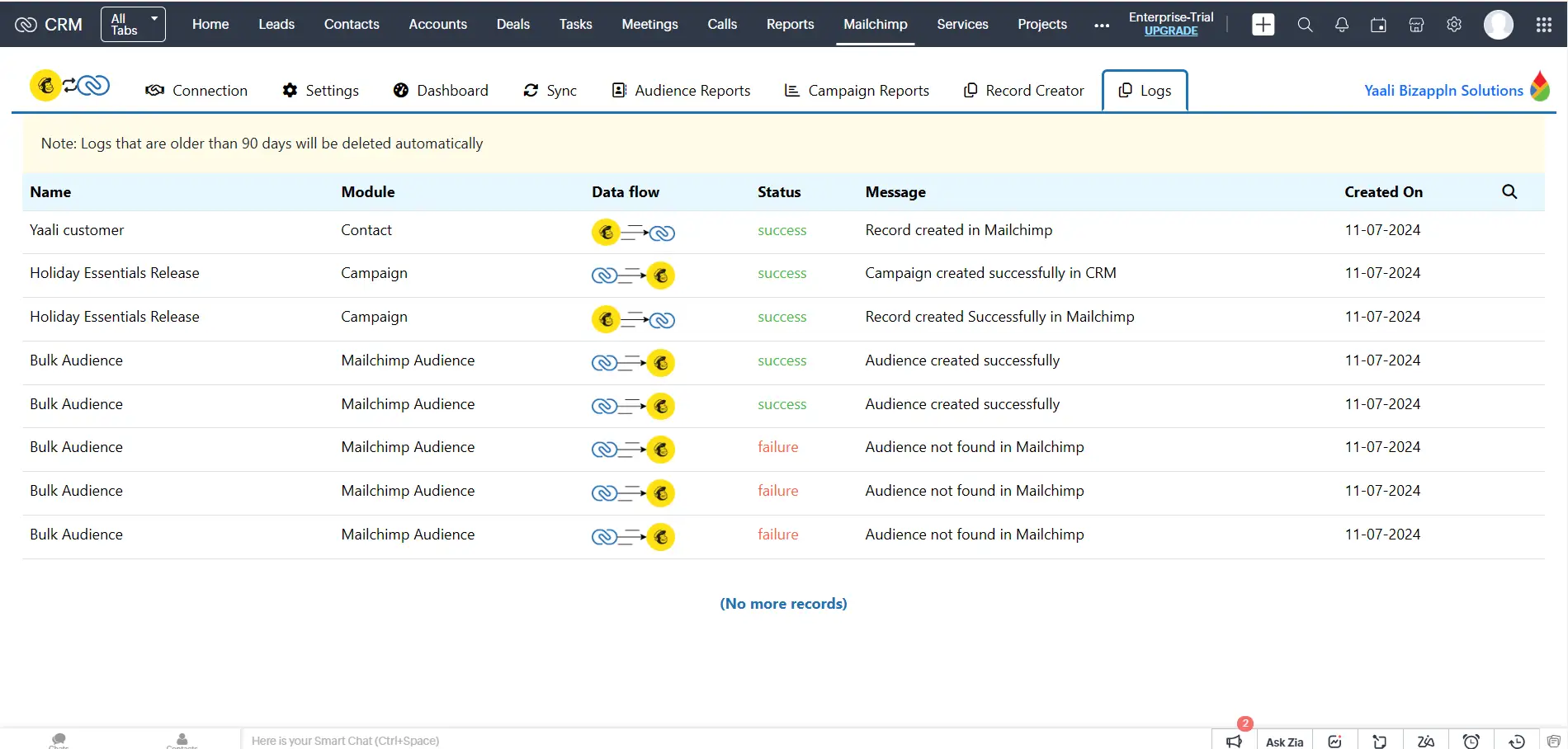Open the Mailchimp Connection settings
This screenshot has width=1568, height=749.
196,91
